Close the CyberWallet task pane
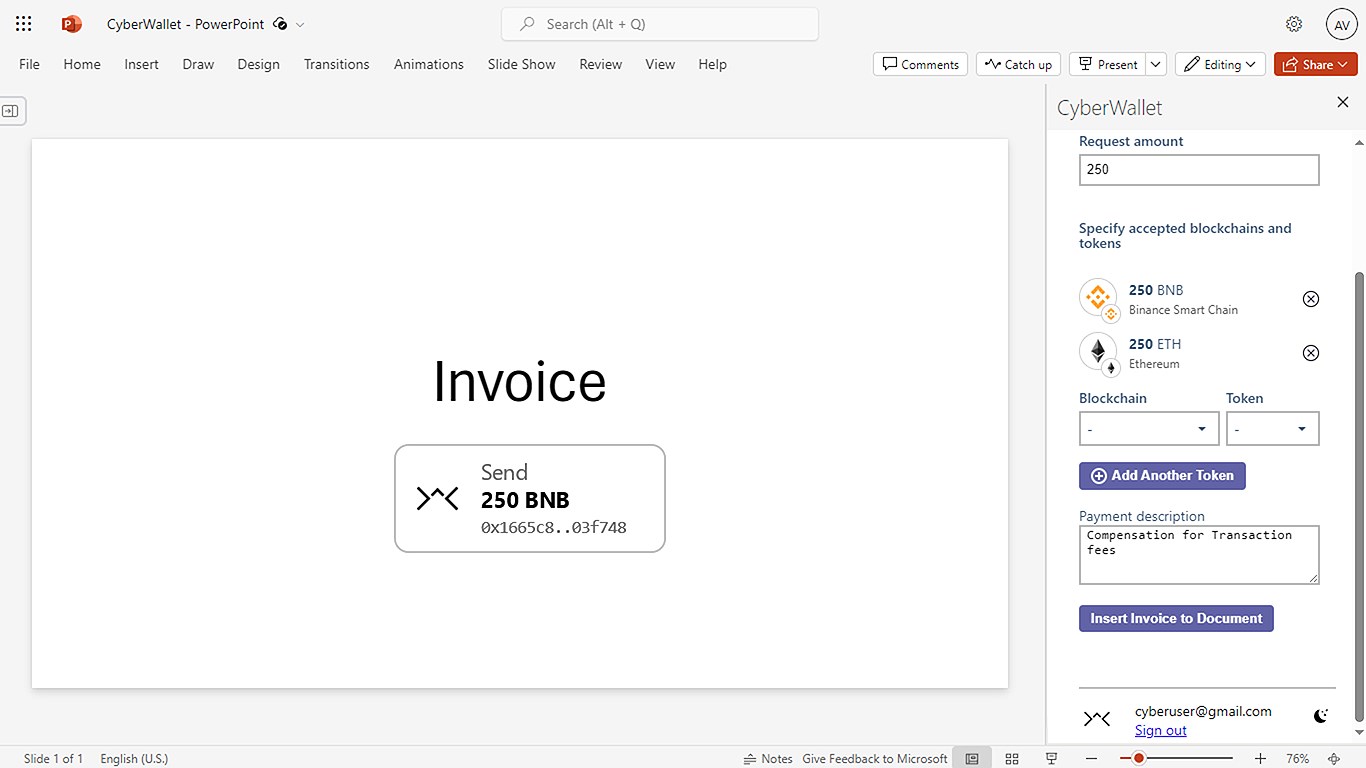Screen dimensions: 1366x768 pos(1343,102)
